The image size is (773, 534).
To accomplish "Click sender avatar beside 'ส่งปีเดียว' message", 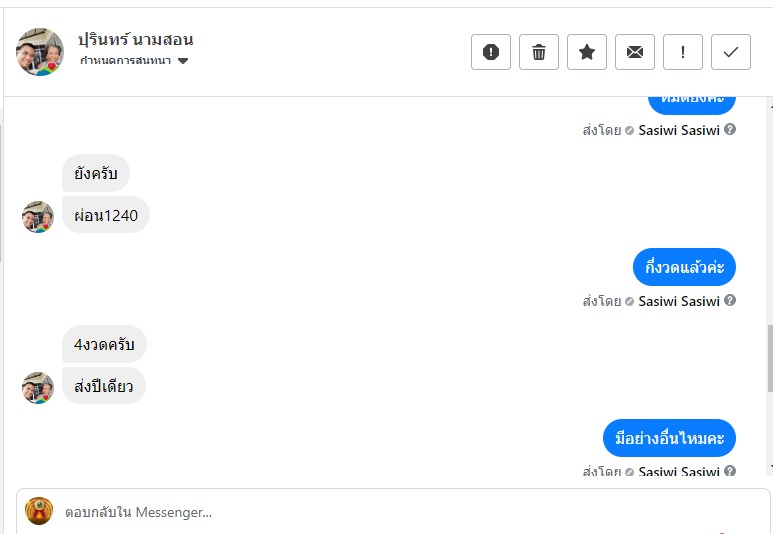I will coord(38,387).
